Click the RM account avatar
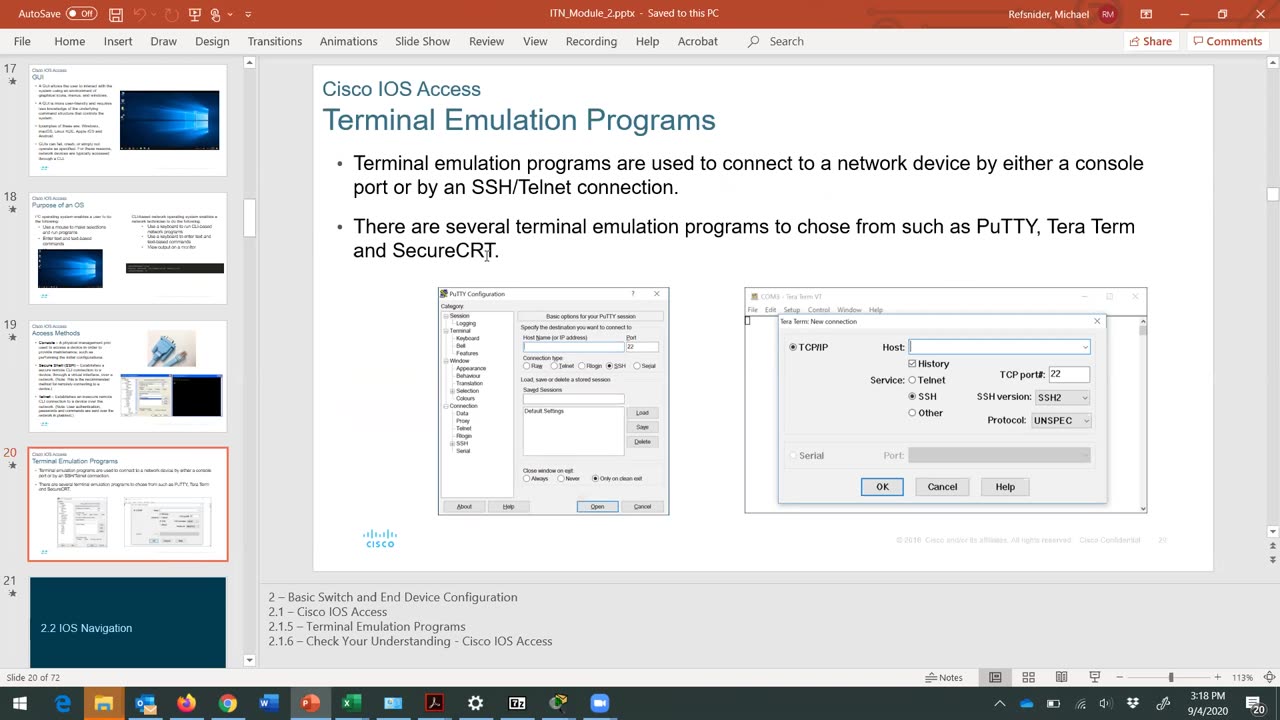Screen dimensions: 1280x720 coord(1107,14)
